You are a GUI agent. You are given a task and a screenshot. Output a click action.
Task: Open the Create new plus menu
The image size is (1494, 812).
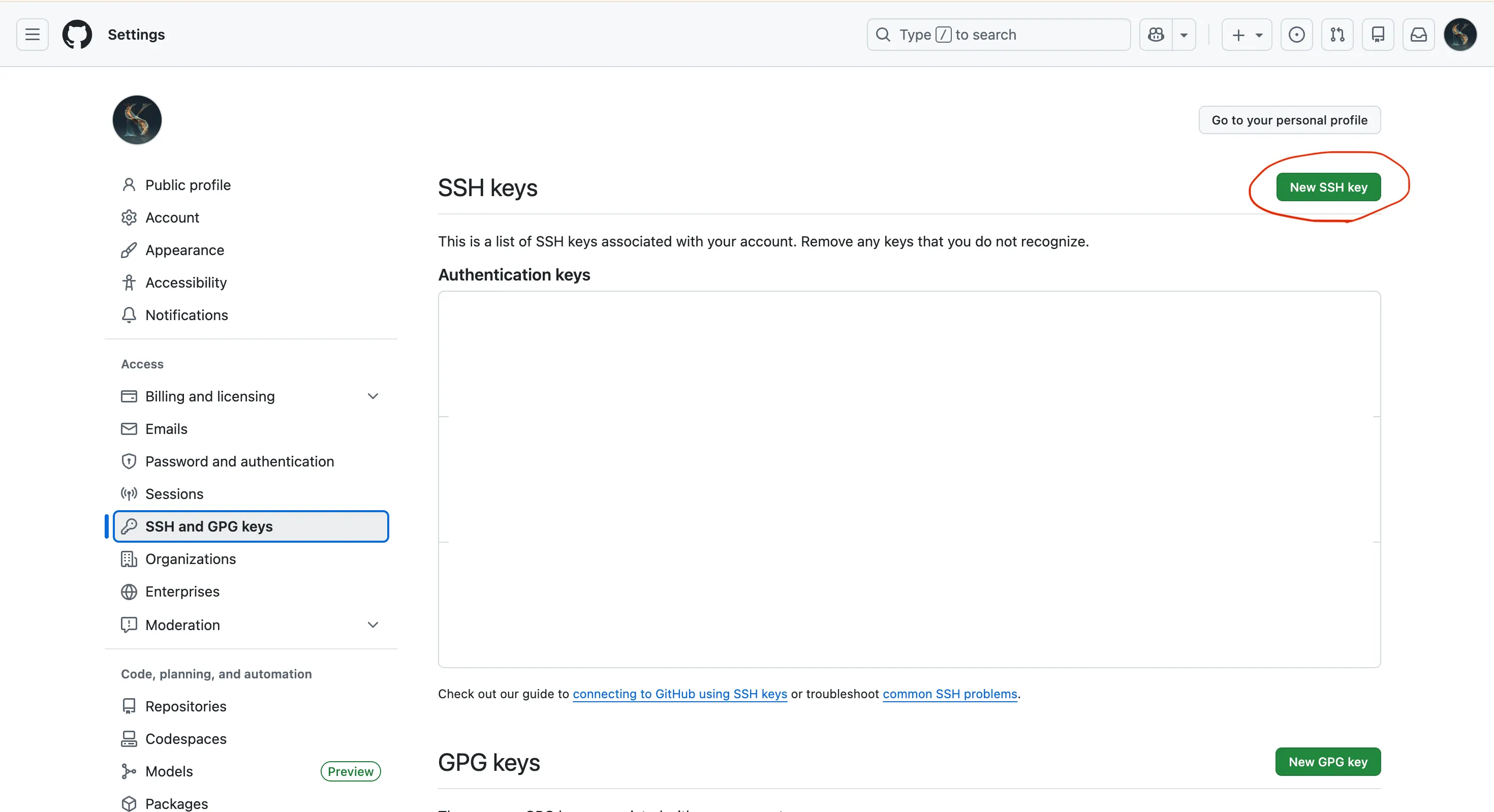[1247, 35]
